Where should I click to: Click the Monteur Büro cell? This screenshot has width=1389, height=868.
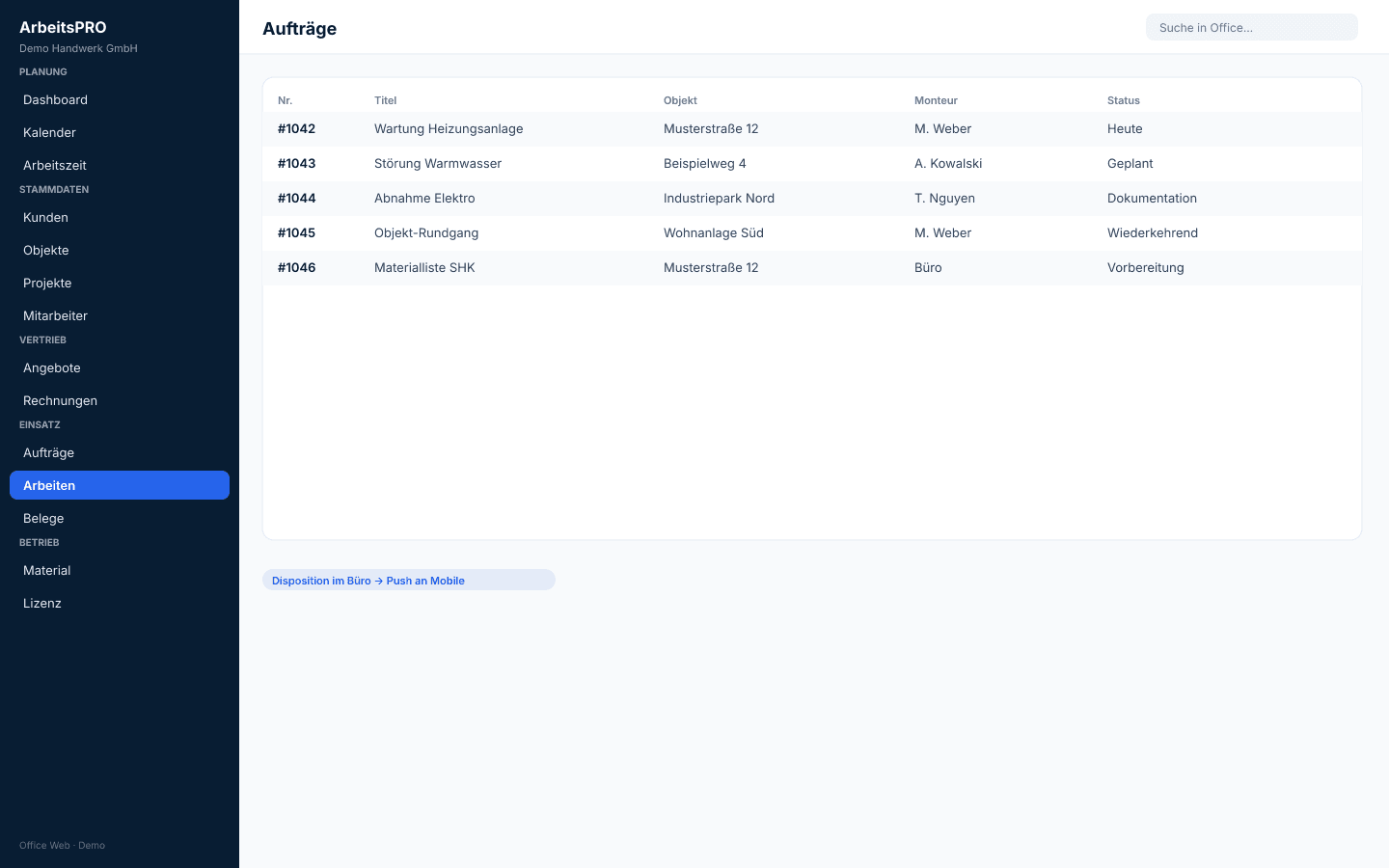tap(928, 267)
